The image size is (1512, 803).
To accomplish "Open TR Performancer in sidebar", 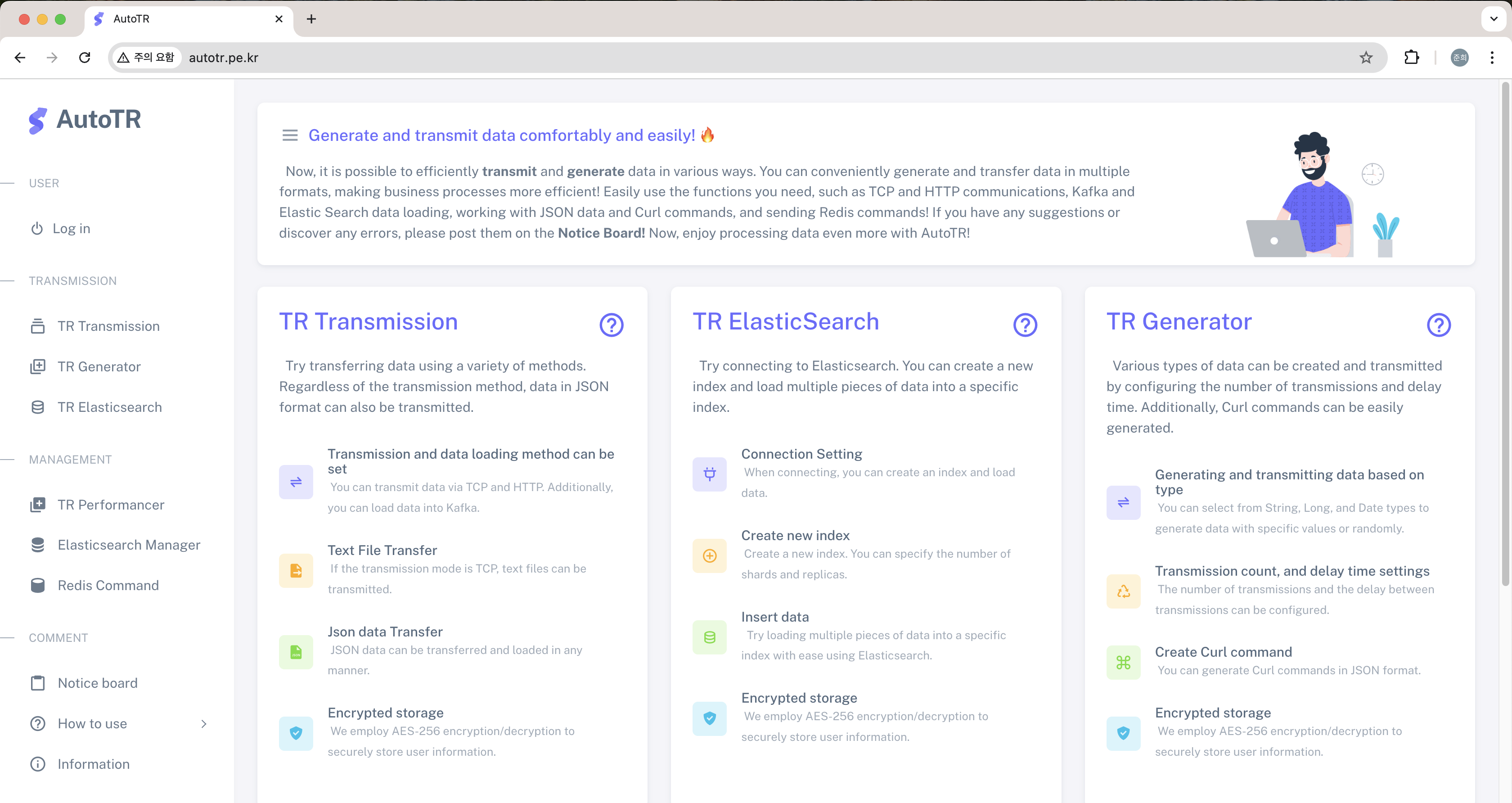I will (x=110, y=505).
